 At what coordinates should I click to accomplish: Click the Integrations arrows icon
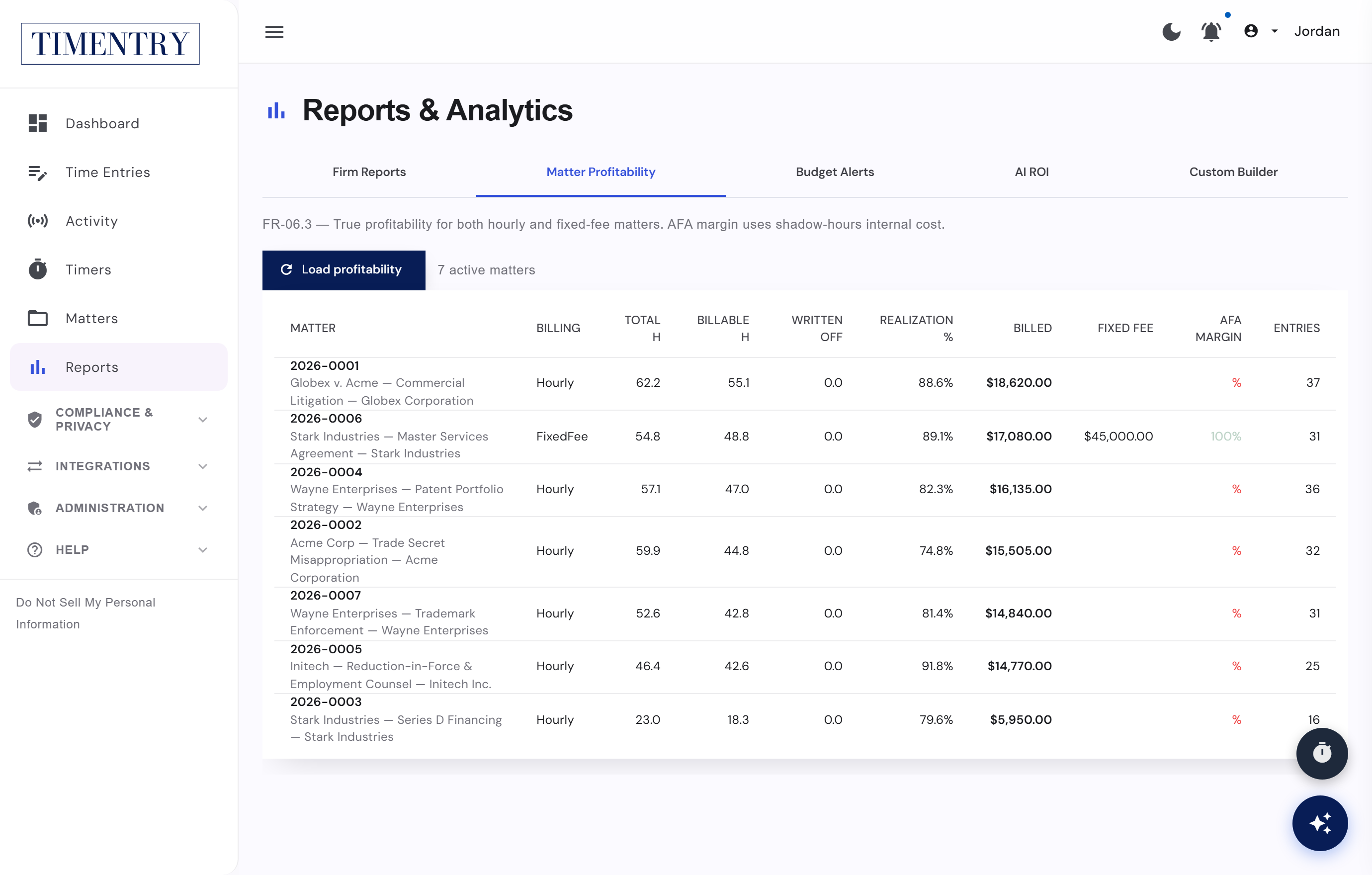(x=35, y=466)
